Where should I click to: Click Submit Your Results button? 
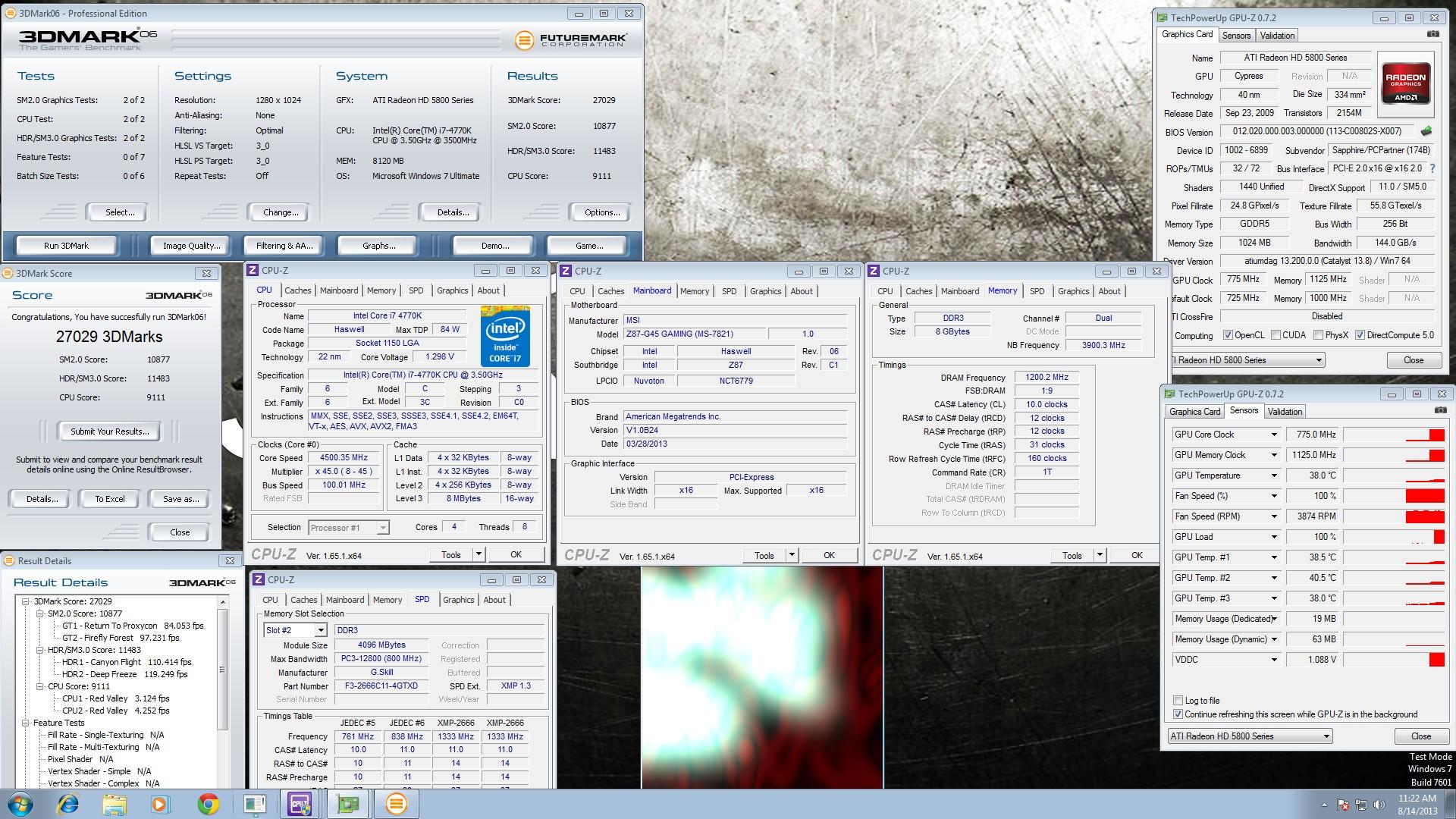[x=110, y=431]
